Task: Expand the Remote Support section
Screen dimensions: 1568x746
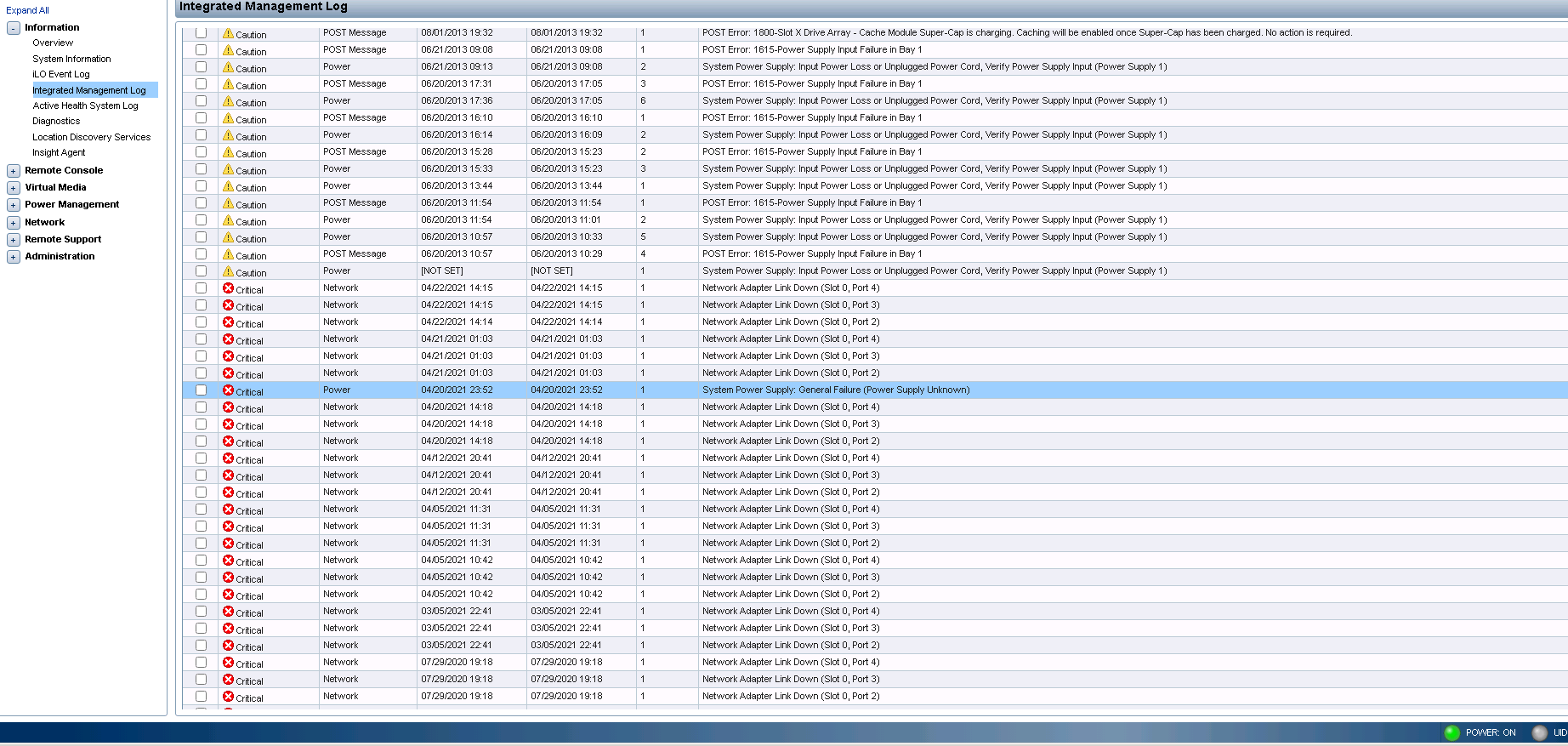Action: pyautogui.click(x=14, y=240)
